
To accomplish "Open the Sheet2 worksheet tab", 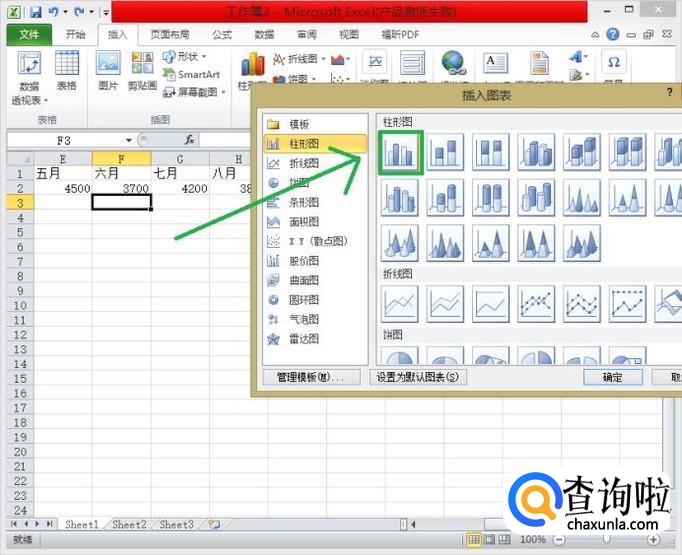I will [x=129, y=524].
